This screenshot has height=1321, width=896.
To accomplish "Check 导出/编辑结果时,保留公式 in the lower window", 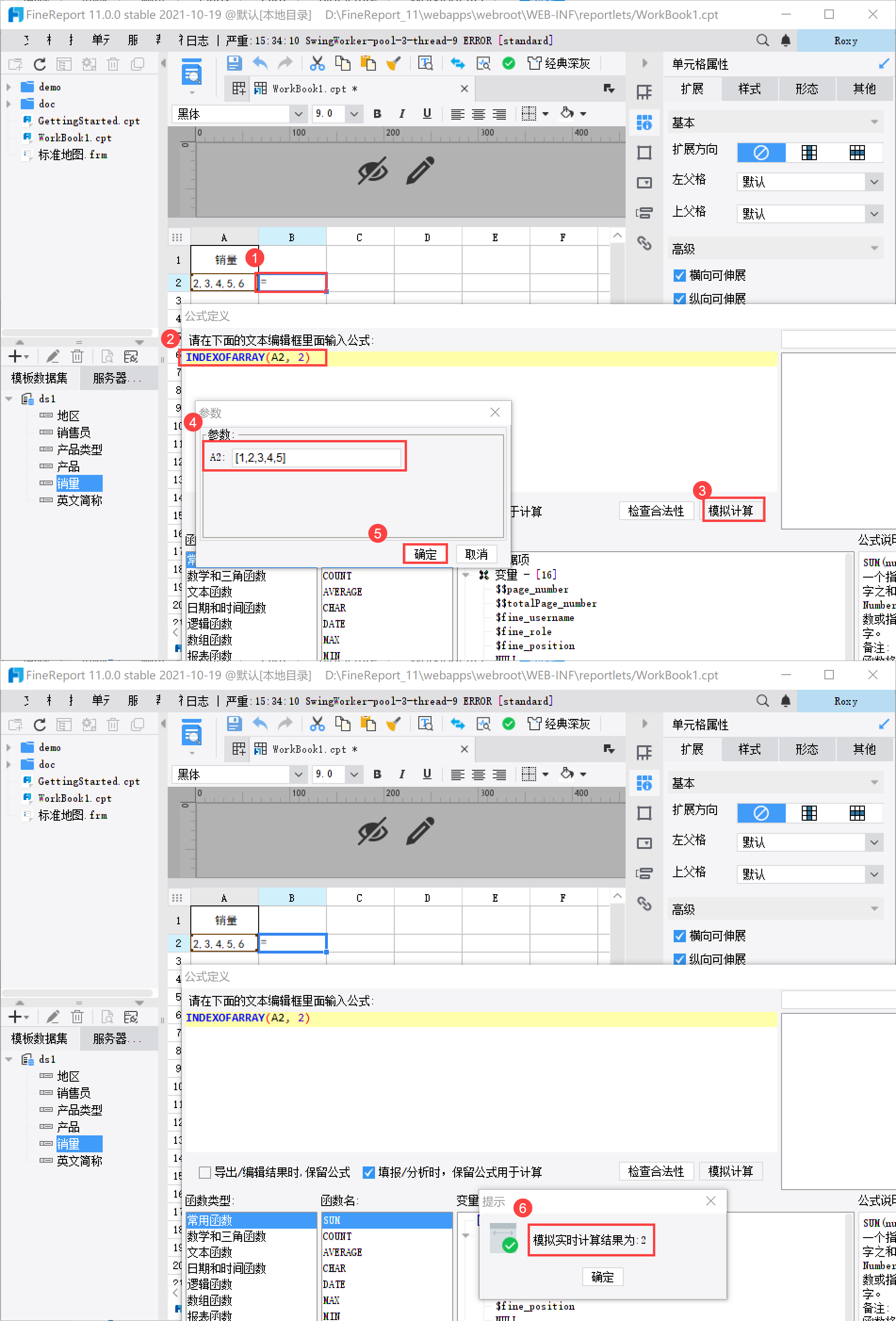I will tap(204, 1172).
